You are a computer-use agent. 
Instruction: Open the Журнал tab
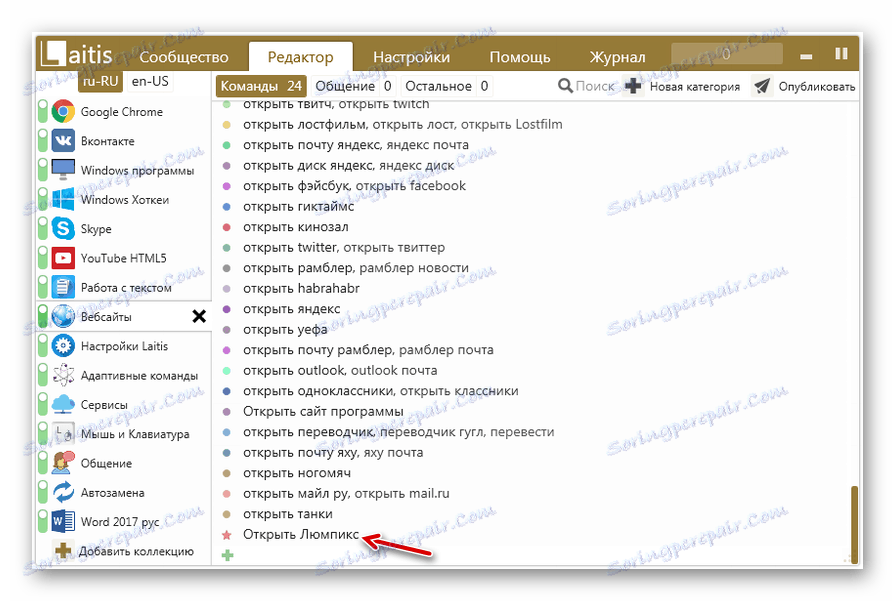click(617, 57)
